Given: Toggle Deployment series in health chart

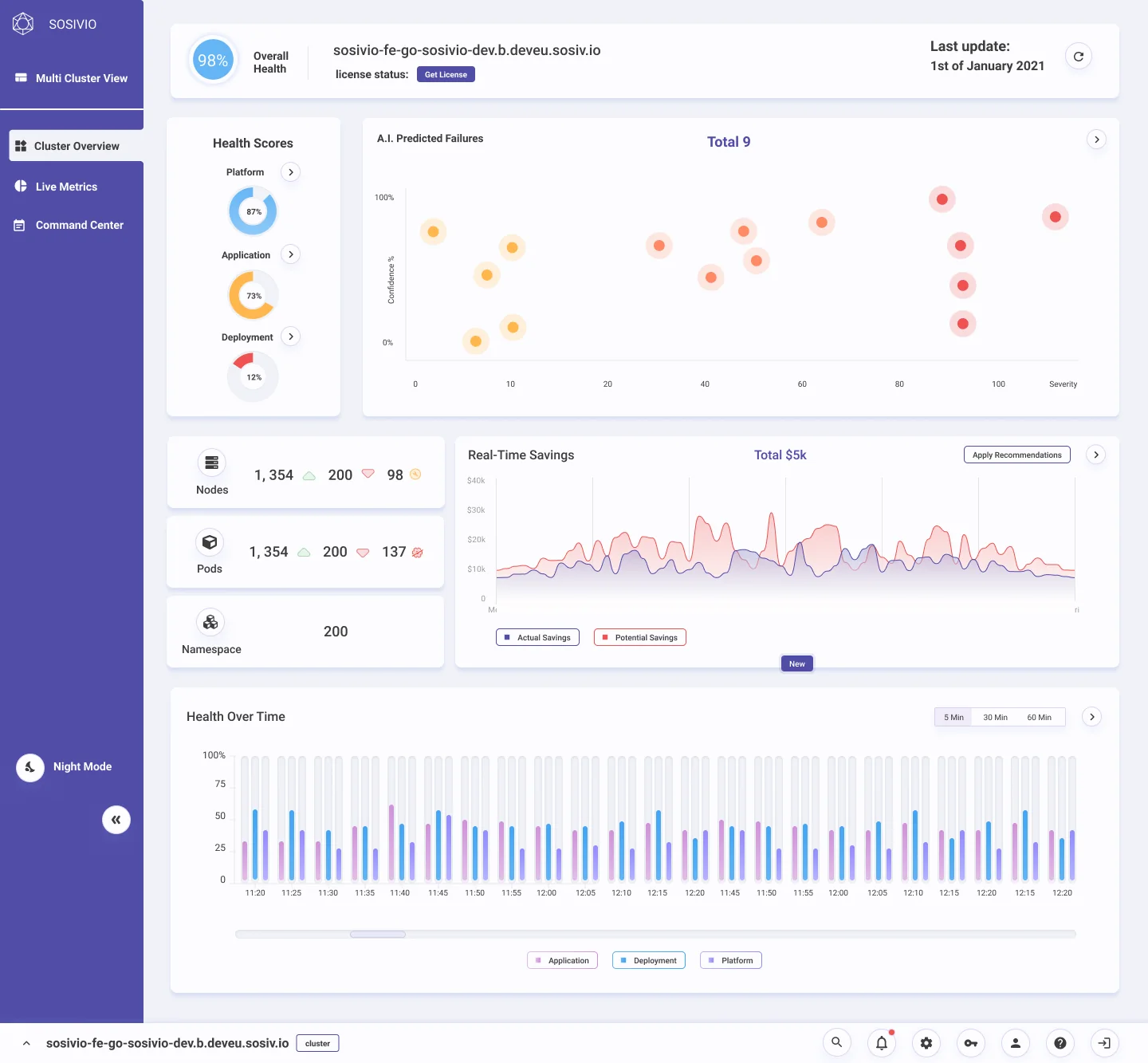Looking at the screenshot, I should tap(649, 960).
